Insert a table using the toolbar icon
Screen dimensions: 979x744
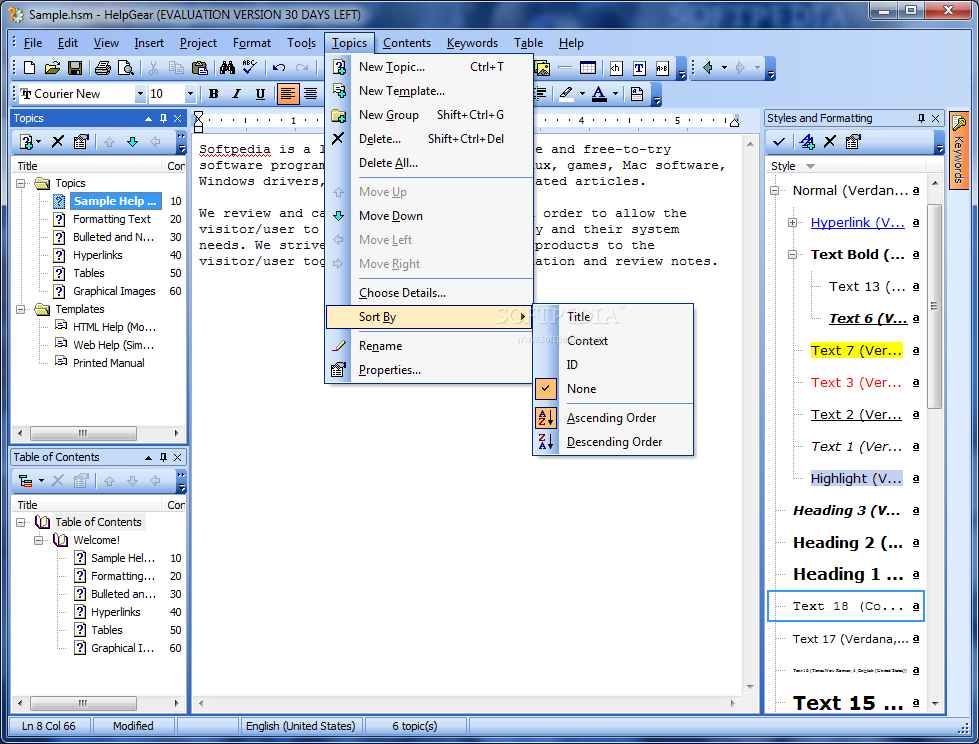(x=588, y=68)
